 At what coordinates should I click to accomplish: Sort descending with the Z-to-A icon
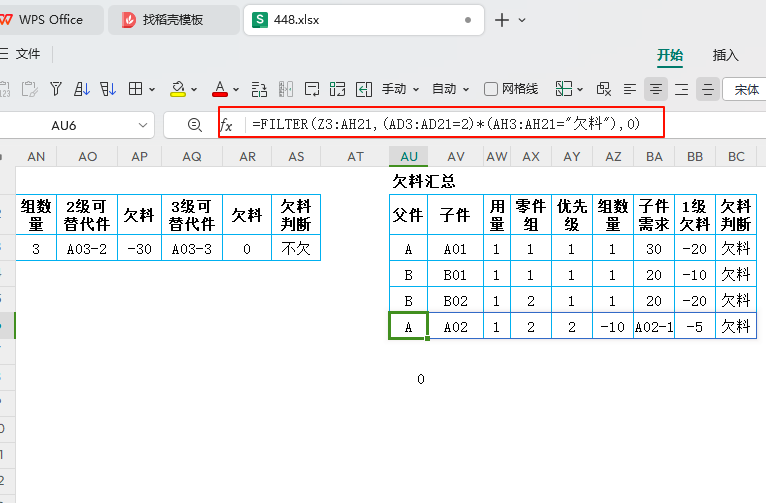pos(107,89)
